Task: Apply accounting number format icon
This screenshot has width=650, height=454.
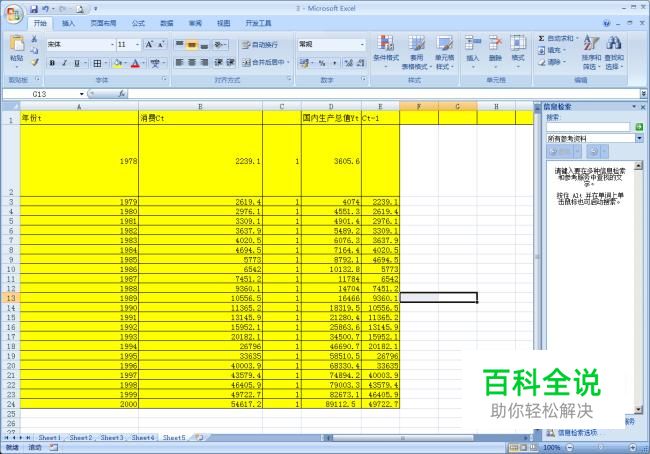Action: 305,63
